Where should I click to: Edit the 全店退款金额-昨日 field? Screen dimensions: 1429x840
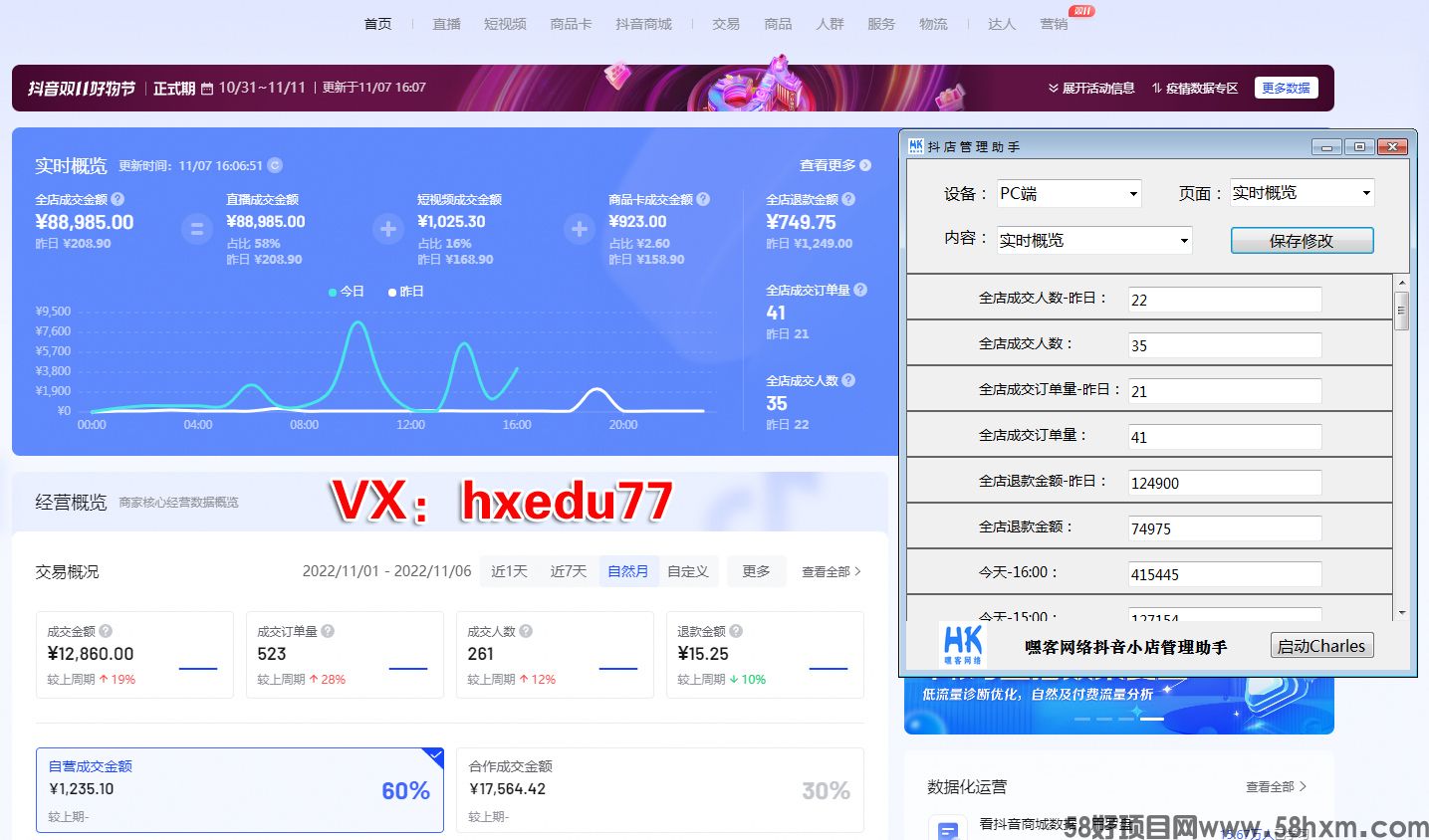(x=1225, y=483)
